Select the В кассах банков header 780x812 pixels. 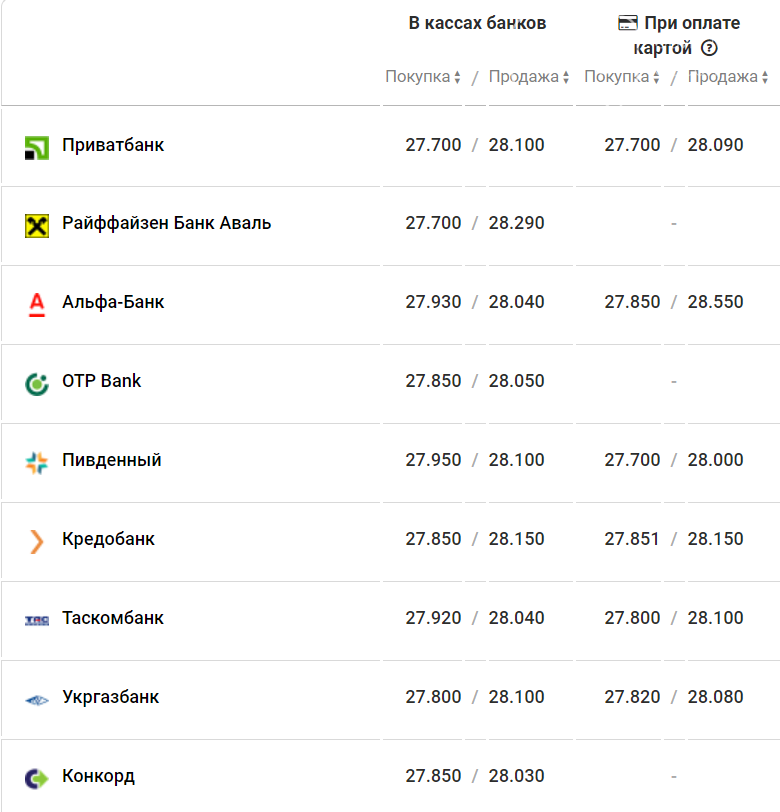(477, 23)
